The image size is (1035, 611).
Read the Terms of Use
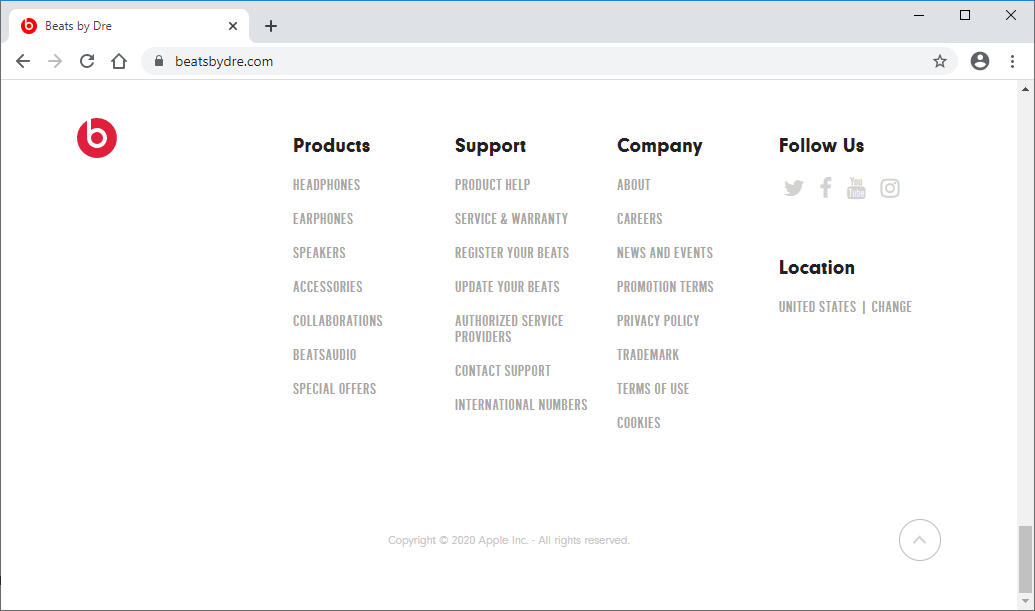pos(653,389)
